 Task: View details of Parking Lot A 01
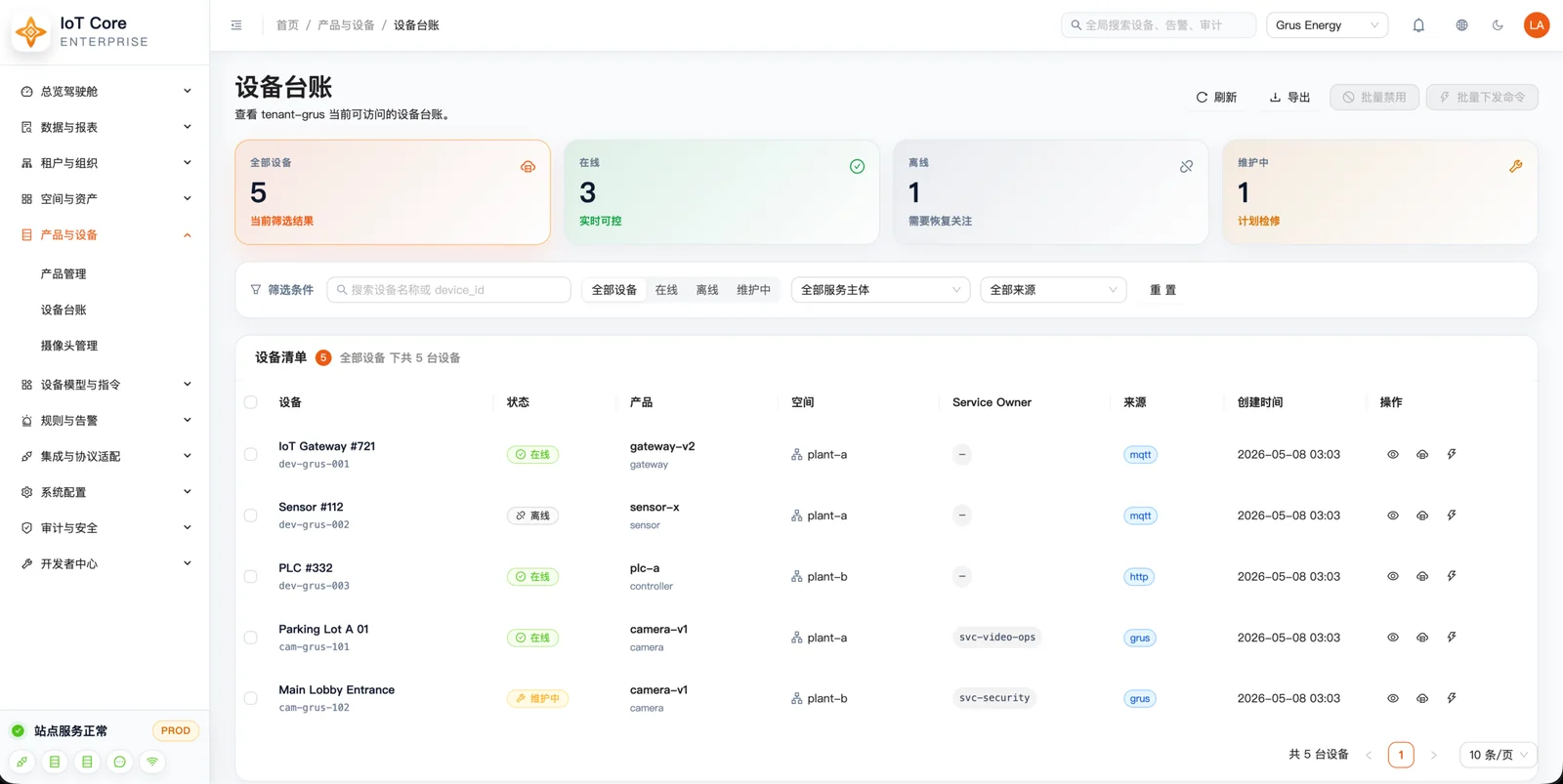point(1393,638)
